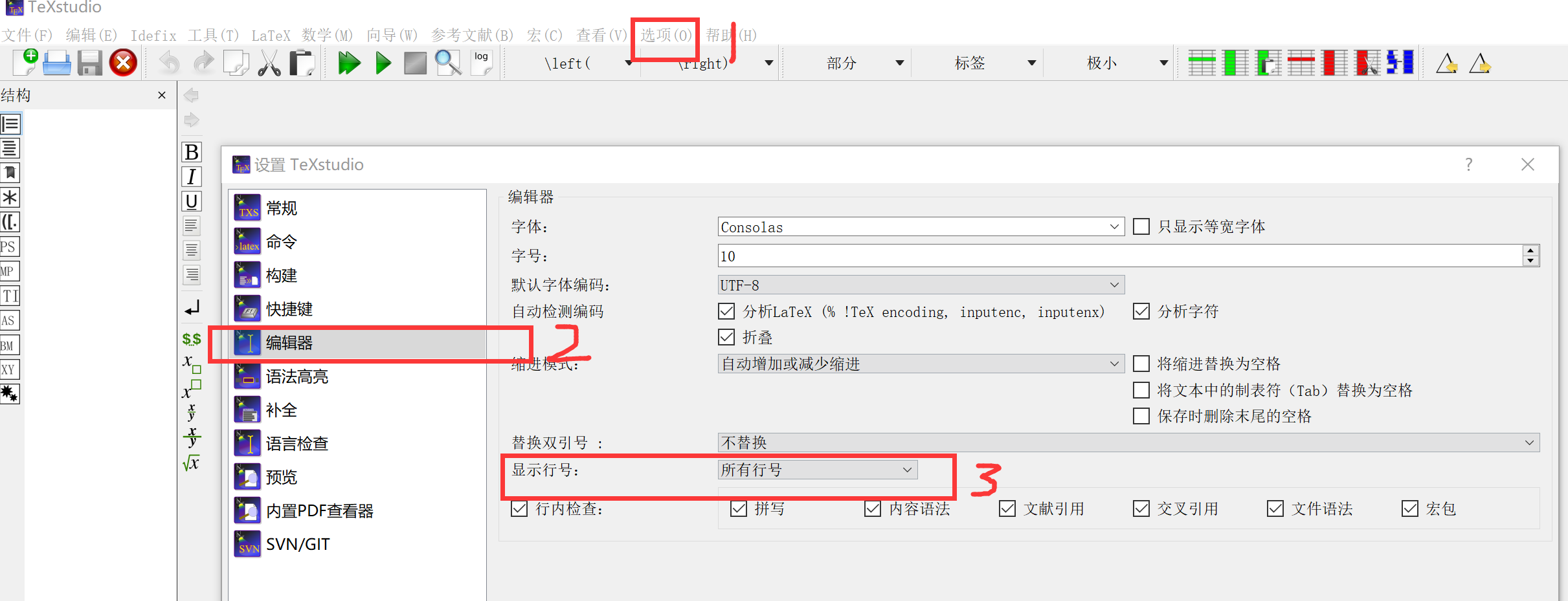Image resolution: width=1568 pixels, height=601 pixels.
Task: Click the Undo arrow icon
Action: 170,63
